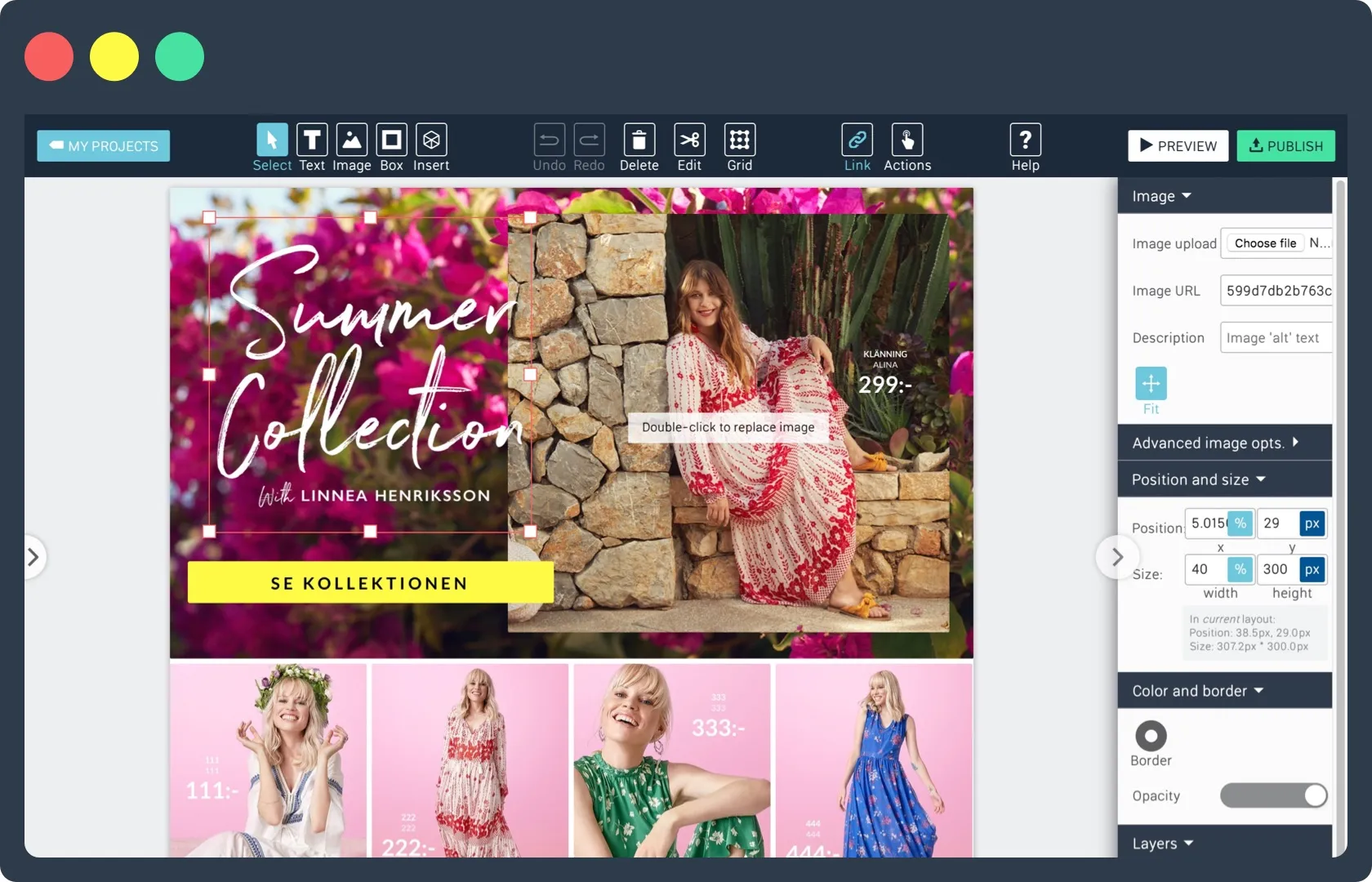Click the Publish button
The width and height of the screenshot is (1372, 882).
1285,145
